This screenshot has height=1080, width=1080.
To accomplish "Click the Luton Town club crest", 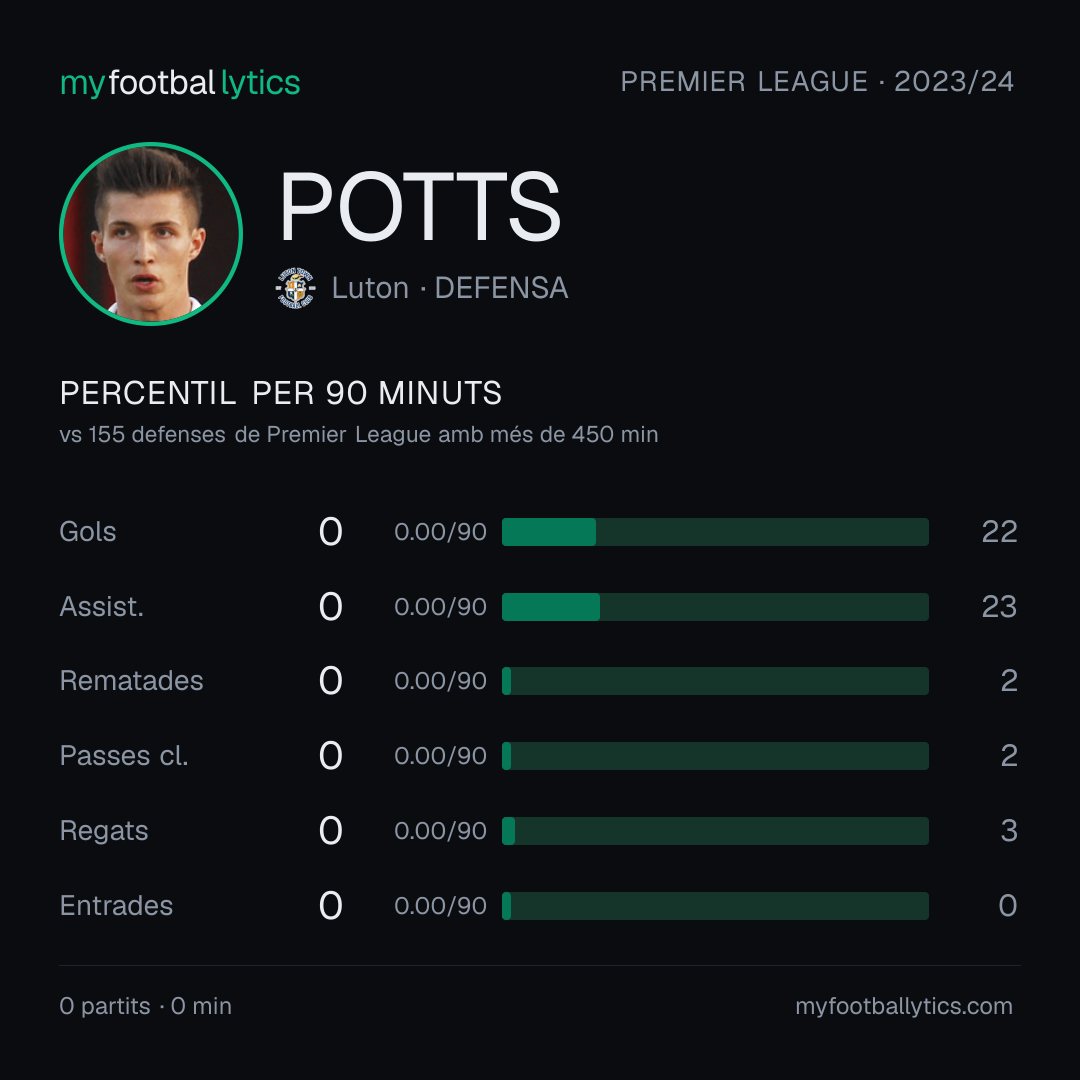I will click(x=295, y=288).
